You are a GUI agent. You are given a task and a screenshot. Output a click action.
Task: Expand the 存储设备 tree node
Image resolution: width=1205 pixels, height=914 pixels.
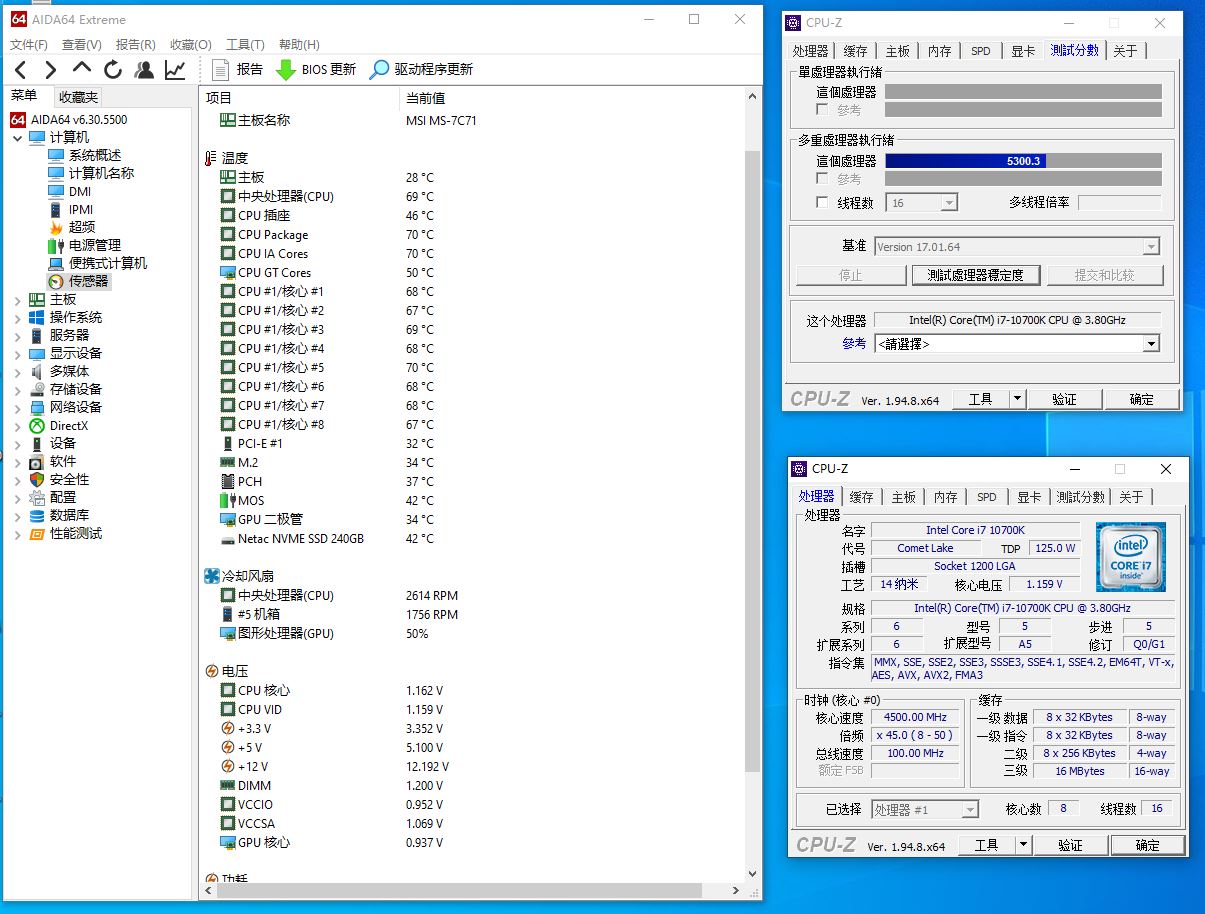[17, 389]
